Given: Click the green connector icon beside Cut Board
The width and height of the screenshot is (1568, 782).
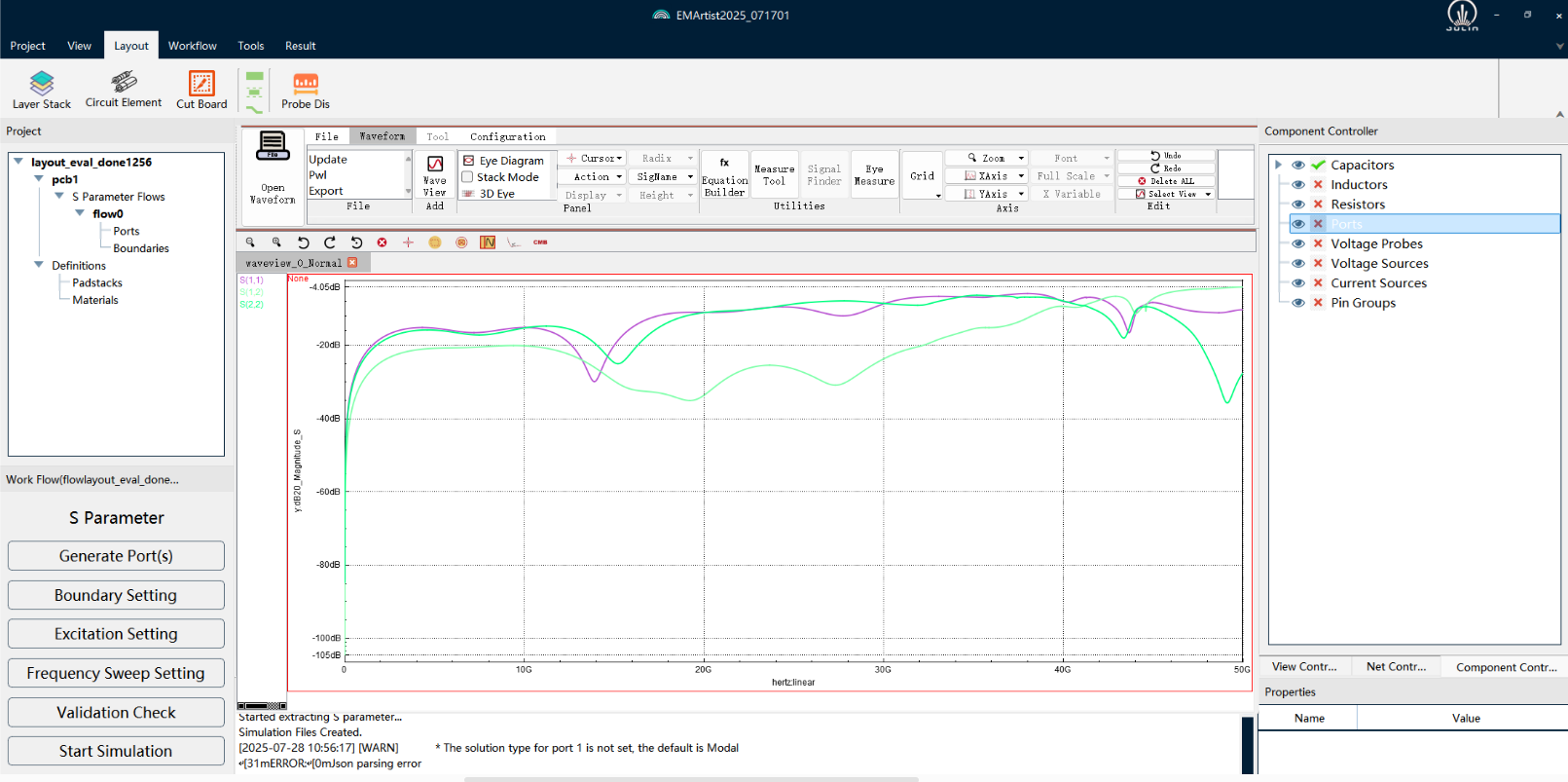Looking at the screenshot, I should coord(254,92).
